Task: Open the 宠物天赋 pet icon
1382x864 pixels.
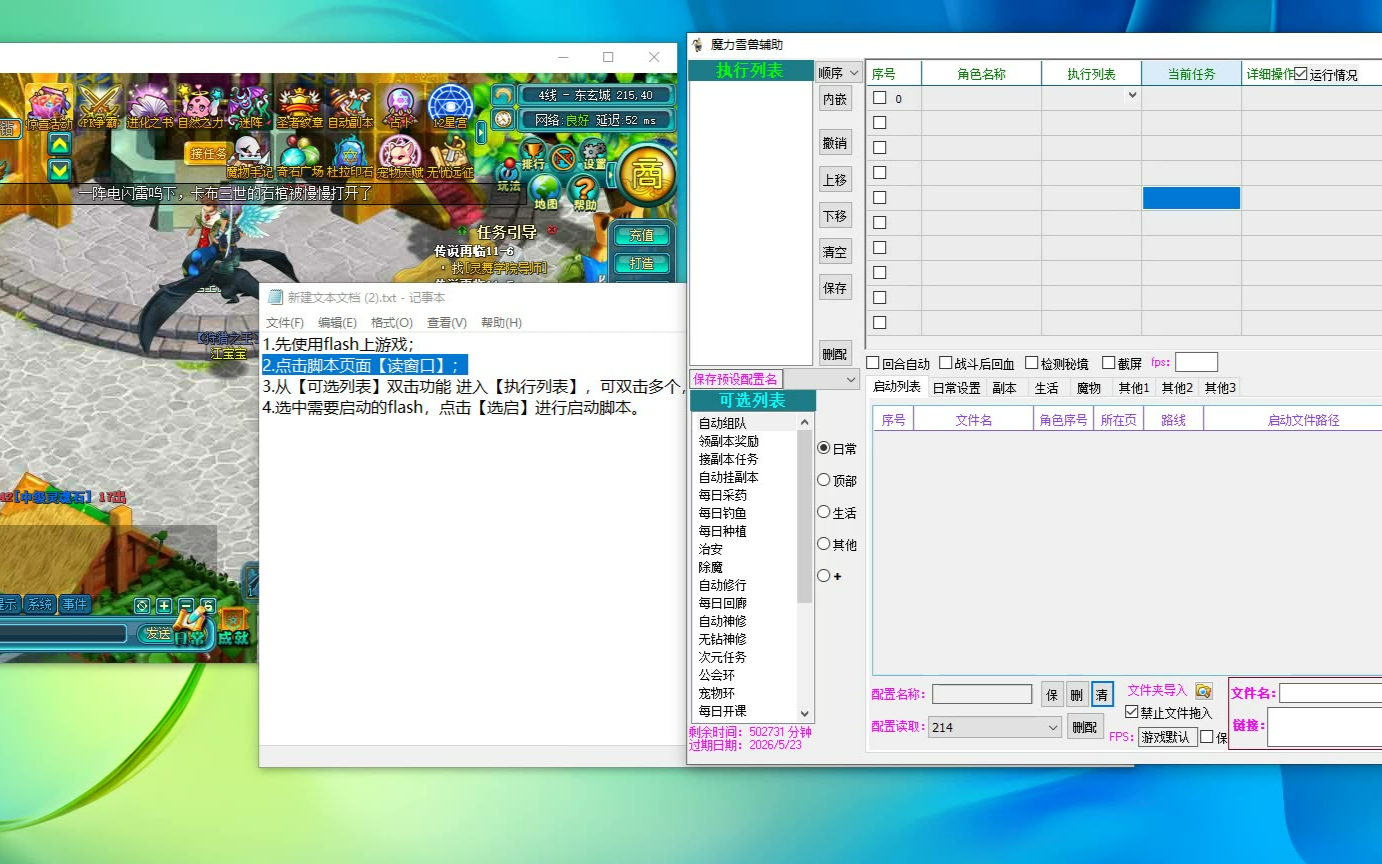Action: click(x=400, y=157)
